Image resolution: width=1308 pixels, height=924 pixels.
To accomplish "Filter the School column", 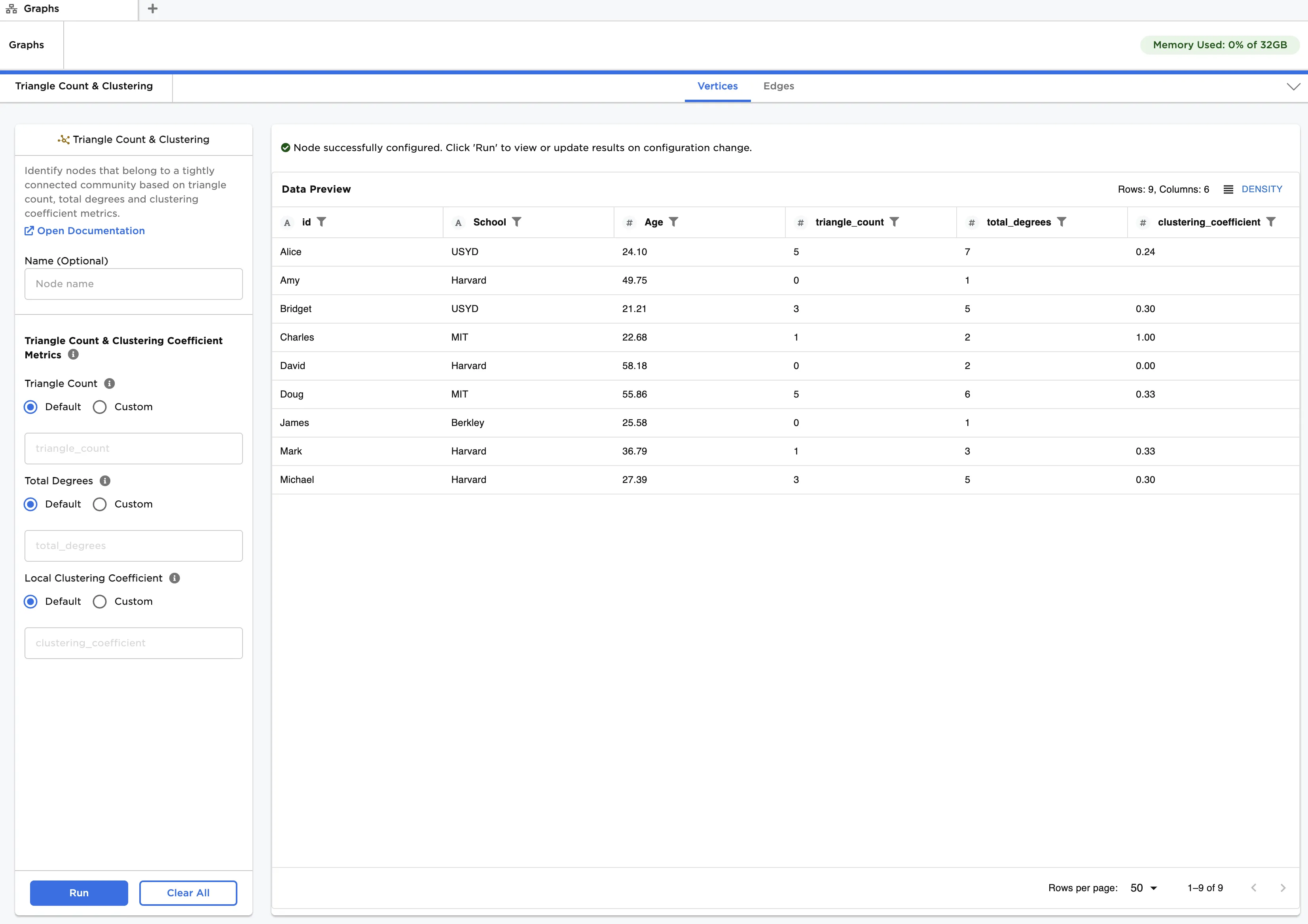I will click(516, 222).
